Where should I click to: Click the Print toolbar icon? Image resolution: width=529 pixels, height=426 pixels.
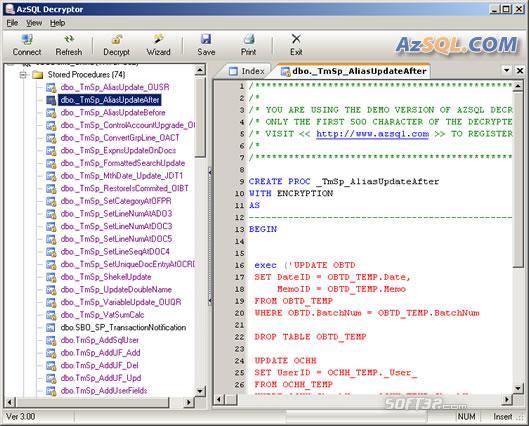[x=249, y=39]
